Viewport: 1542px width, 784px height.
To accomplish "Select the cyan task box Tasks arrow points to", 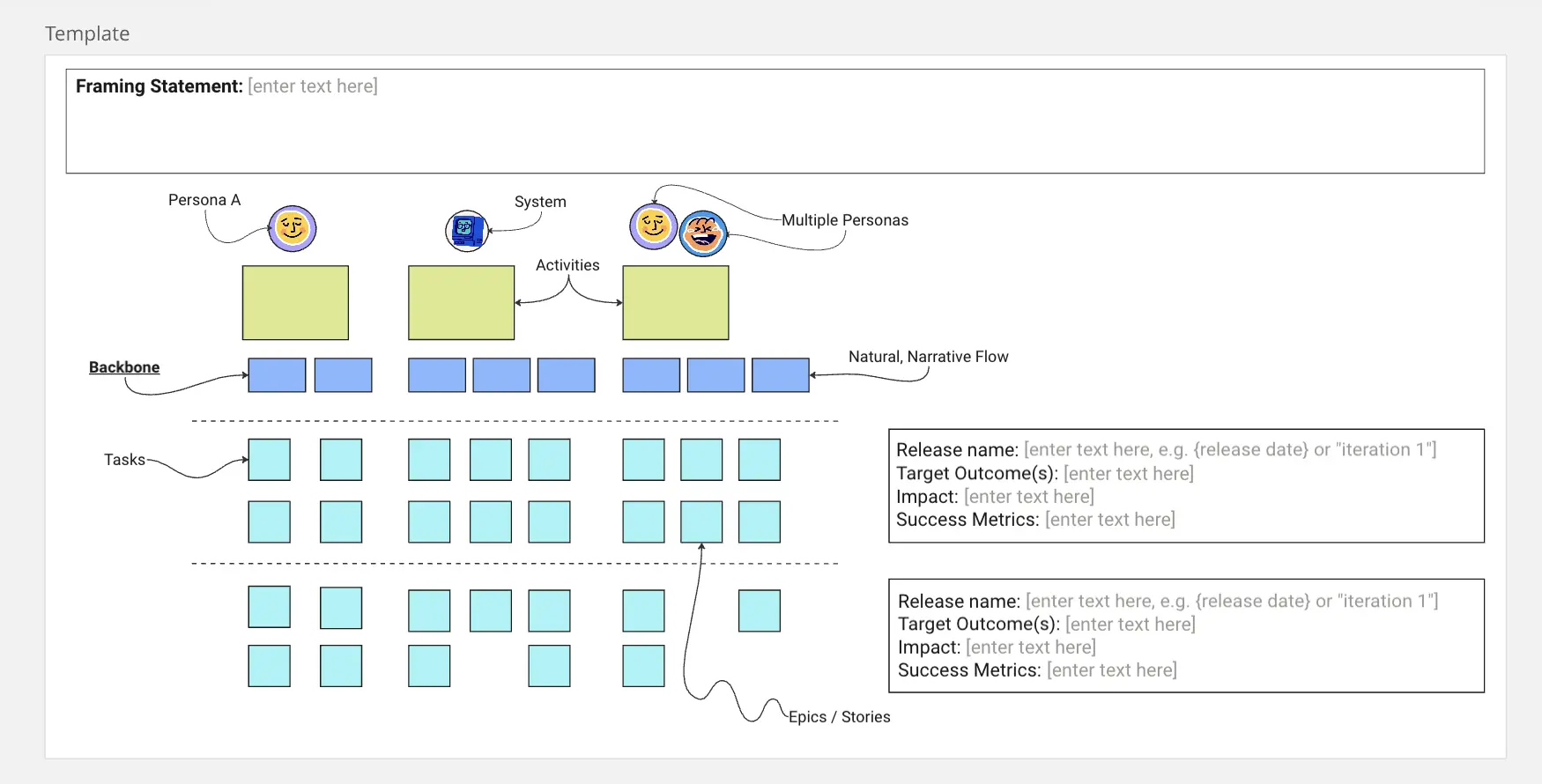I will [270, 460].
